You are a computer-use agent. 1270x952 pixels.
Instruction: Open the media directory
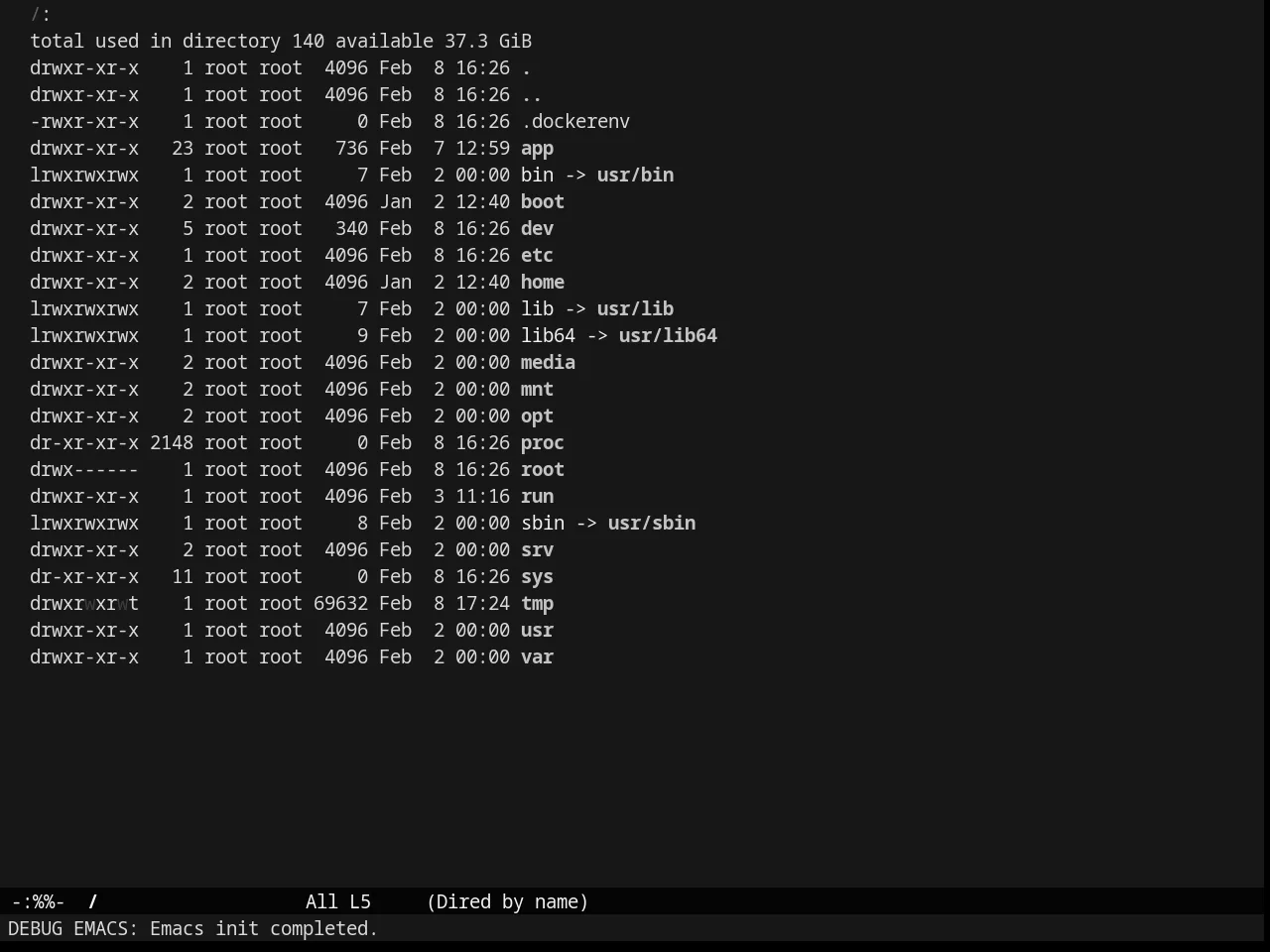pyautogui.click(x=548, y=363)
